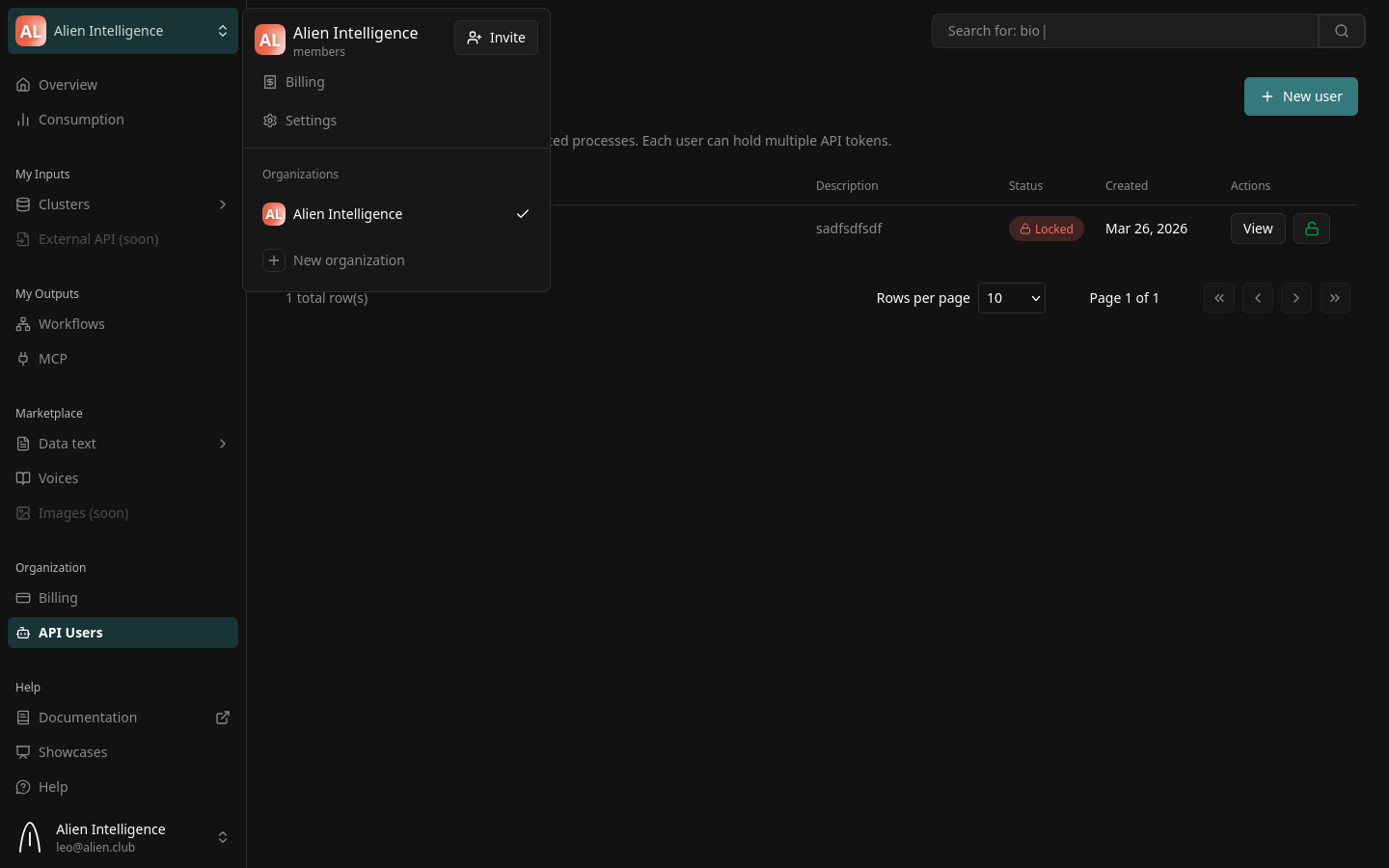
Task: Click the search magnifier icon
Action: click(1342, 30)
